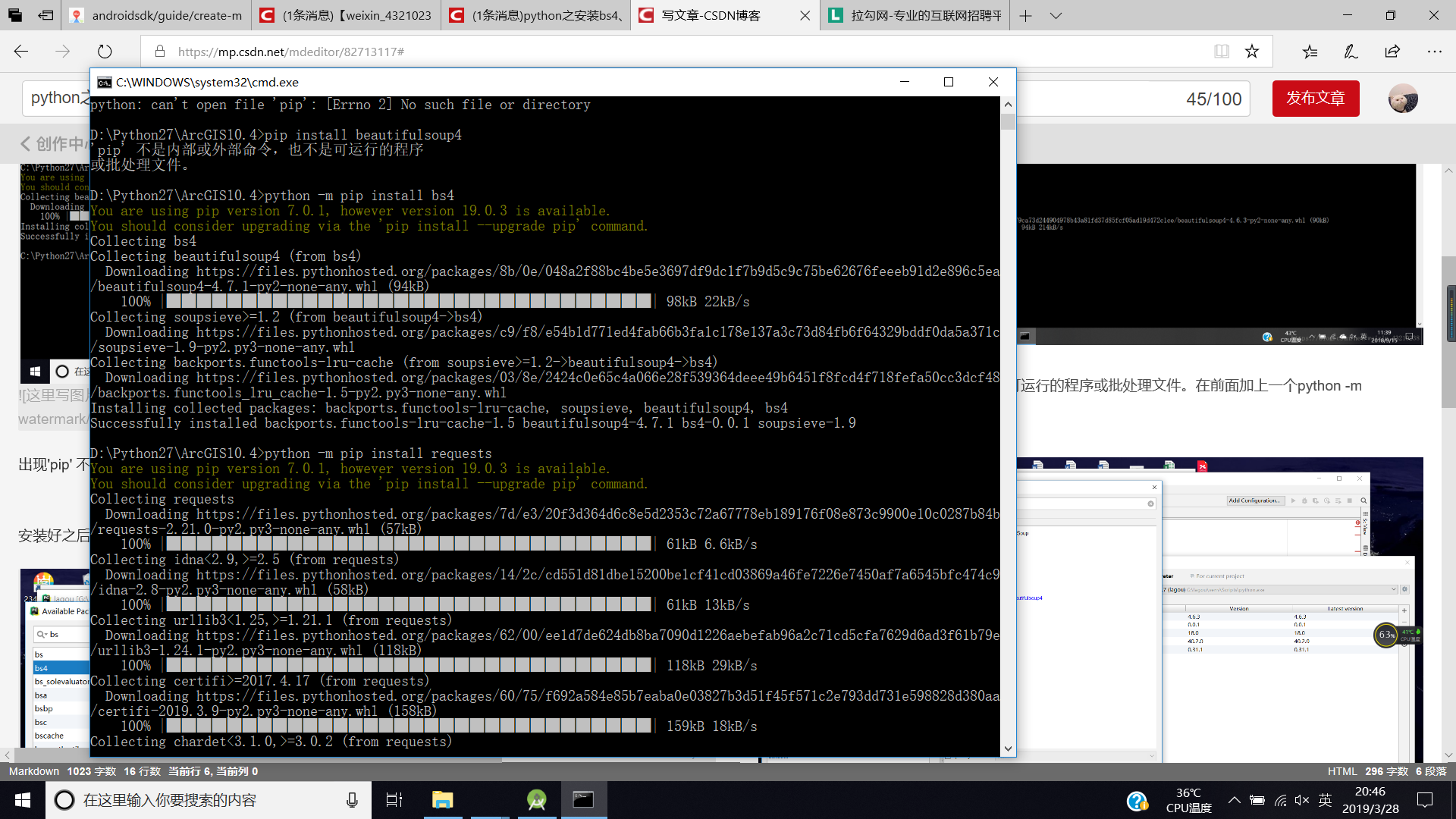
Task: Click the set tabs aside icon
Action: (x=45, y=15)
